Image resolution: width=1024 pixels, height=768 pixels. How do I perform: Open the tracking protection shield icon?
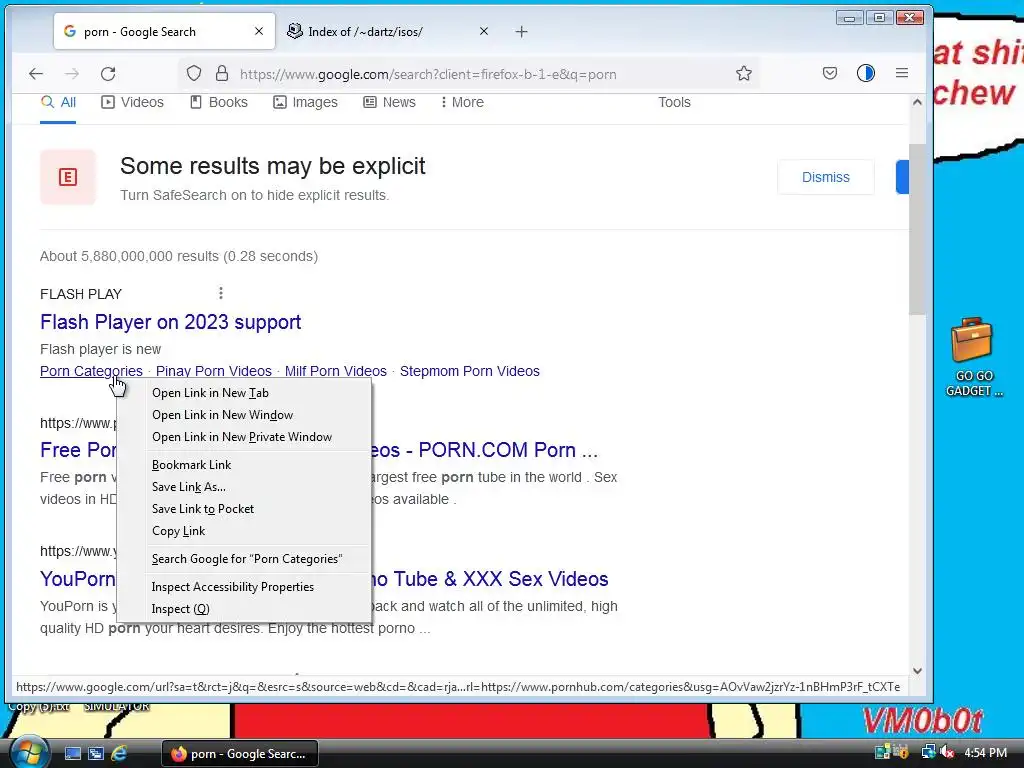coord(194,73)
